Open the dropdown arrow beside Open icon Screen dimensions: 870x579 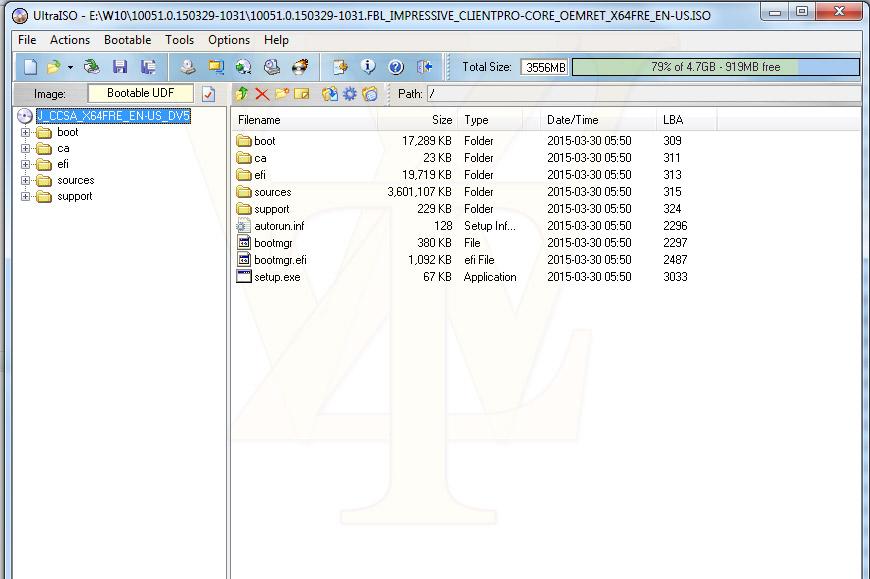pyautogui.click(x=70, y=68)
